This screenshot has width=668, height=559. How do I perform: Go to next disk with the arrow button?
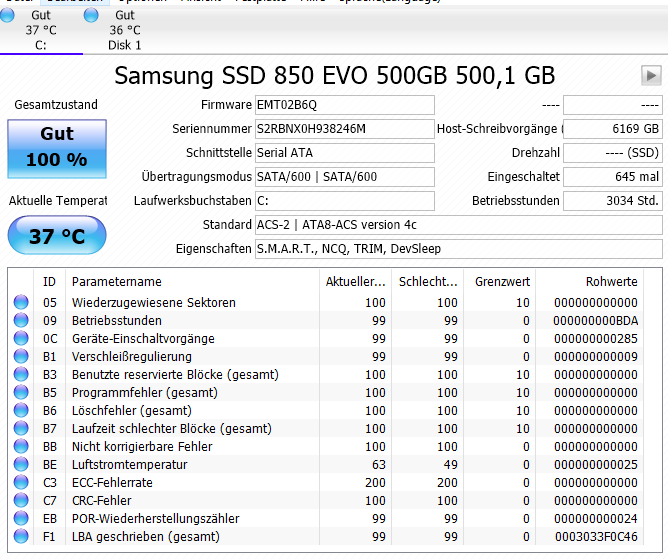pos(651,76)
